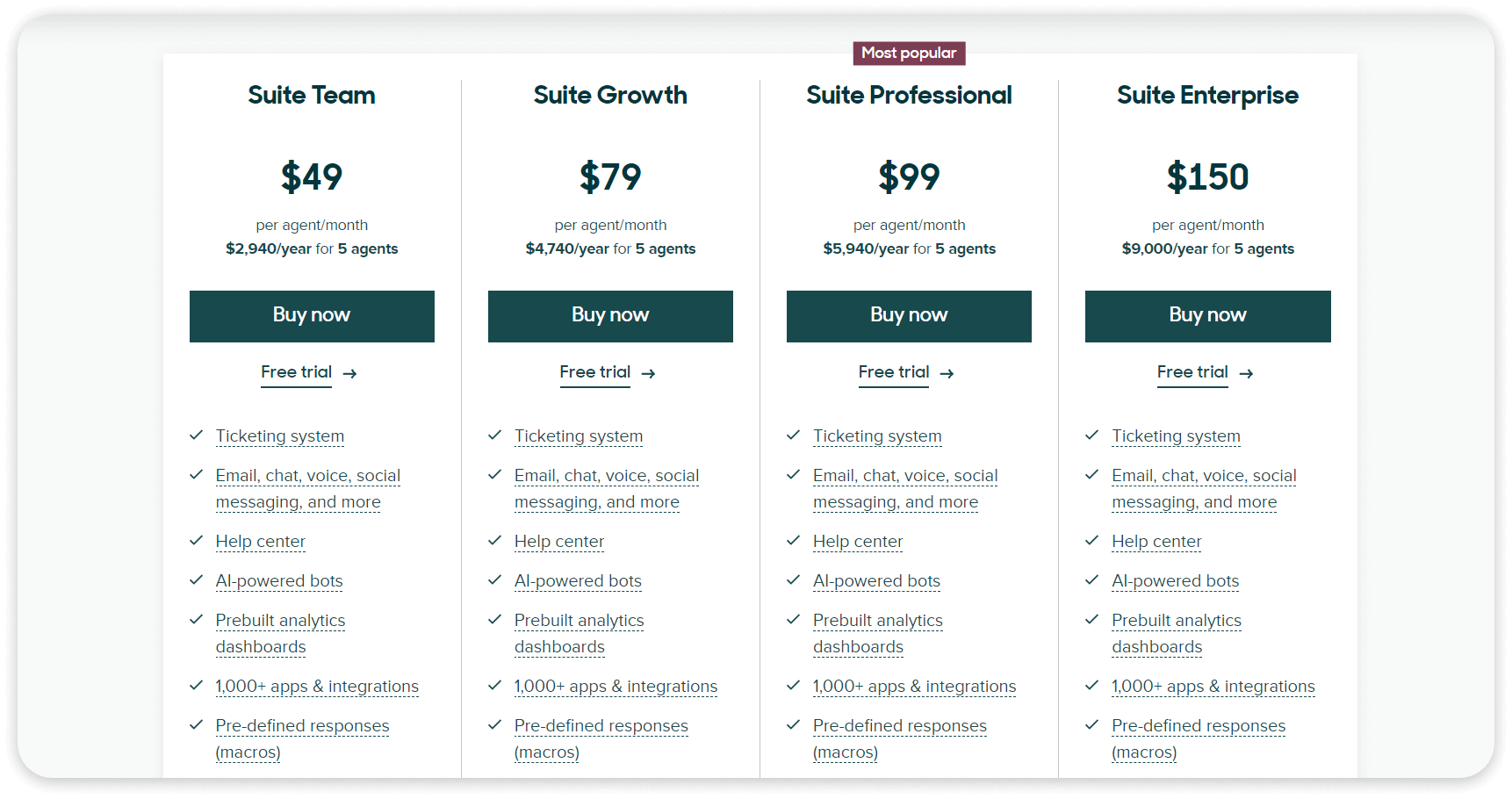Viewport: 1512px width, 799px height.
Task: Open Ticketing system tooltip in Suite Growth
Action: point(579,436)
